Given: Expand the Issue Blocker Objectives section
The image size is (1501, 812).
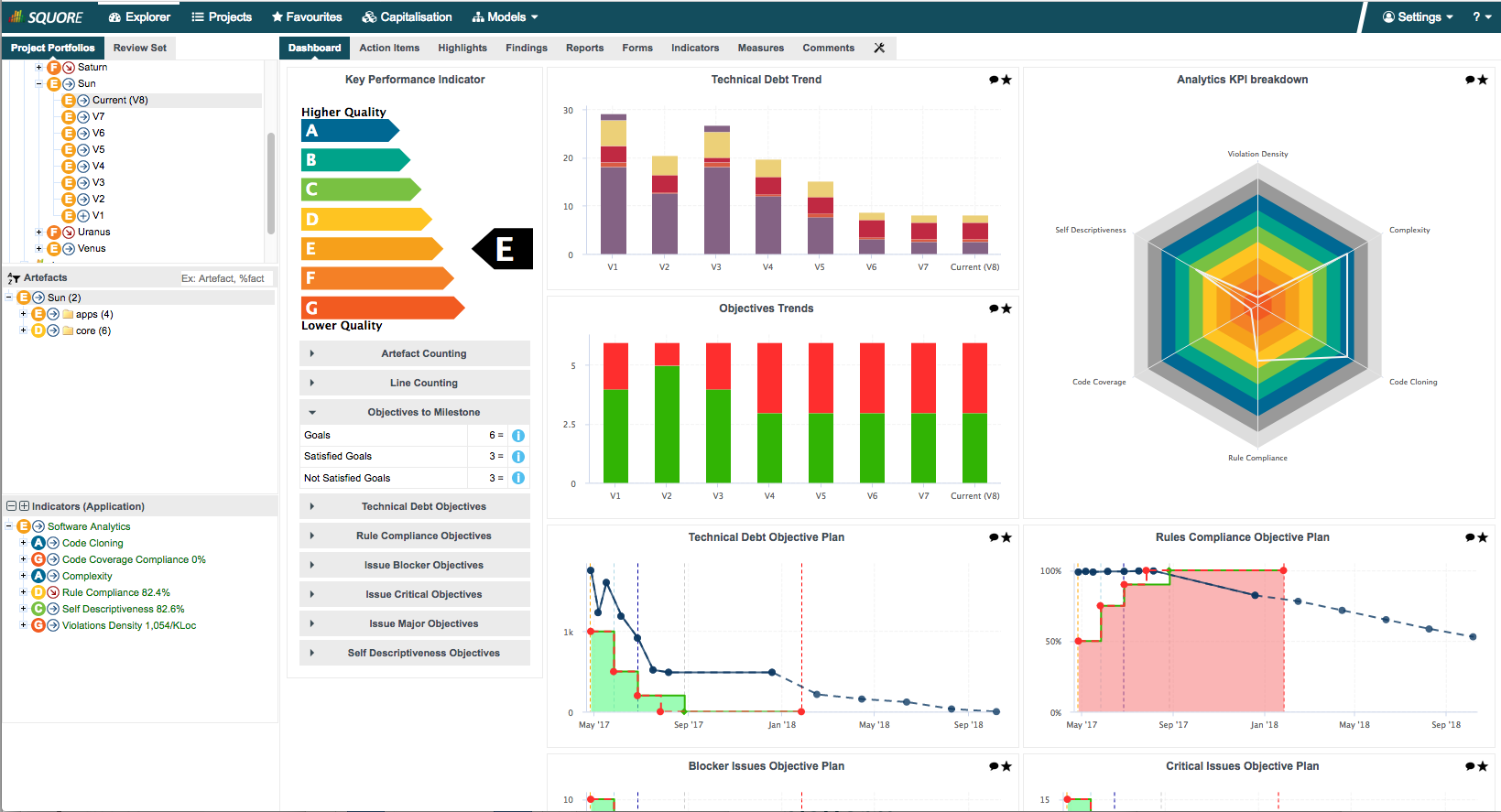Looking at the screenshot, I should point(415,565).
